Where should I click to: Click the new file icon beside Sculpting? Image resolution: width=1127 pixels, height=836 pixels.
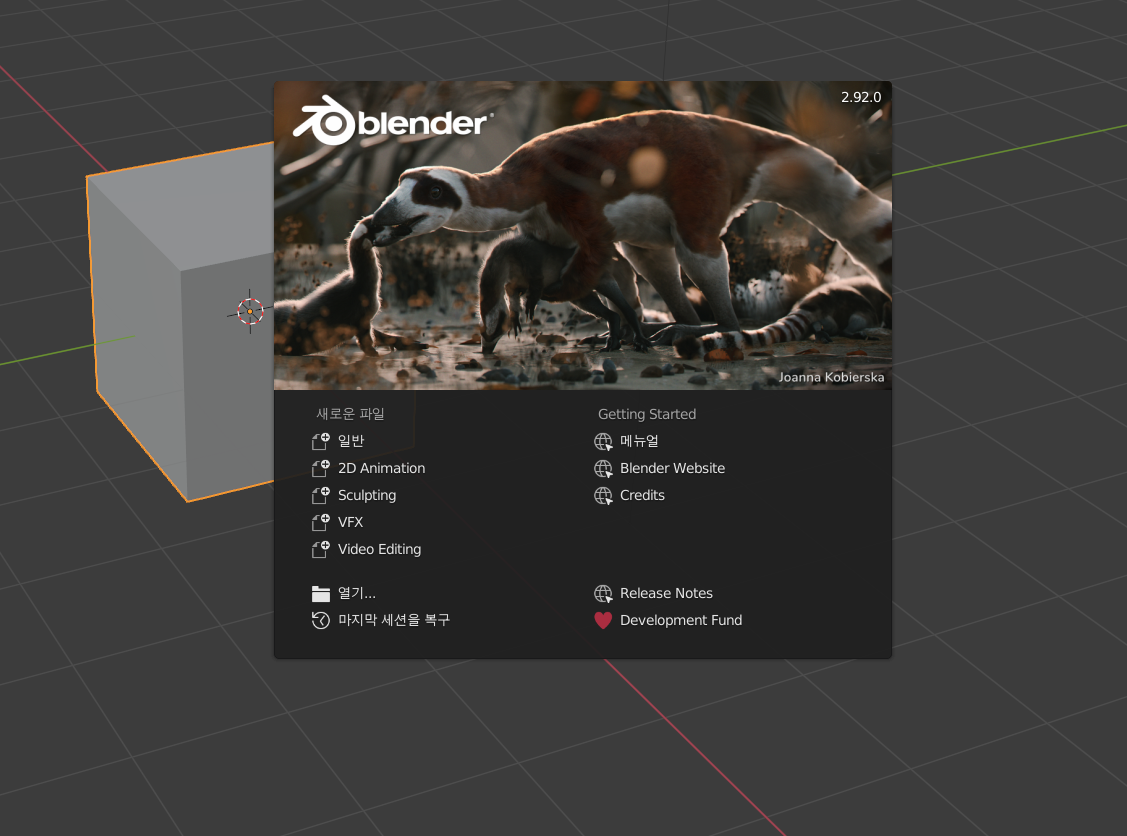tap(320, 495)
